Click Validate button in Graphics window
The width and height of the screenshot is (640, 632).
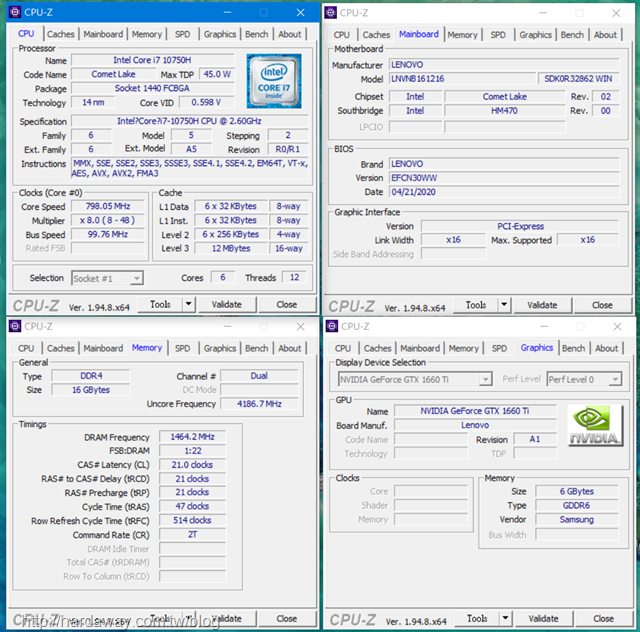coord(543,619)
